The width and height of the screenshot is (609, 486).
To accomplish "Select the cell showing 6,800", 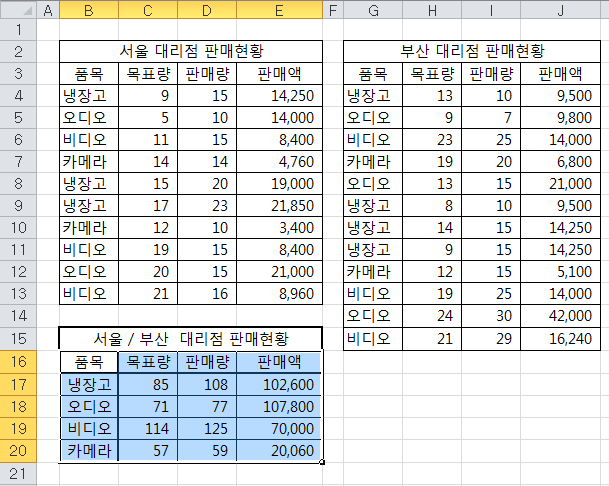I will coord(561,162).
